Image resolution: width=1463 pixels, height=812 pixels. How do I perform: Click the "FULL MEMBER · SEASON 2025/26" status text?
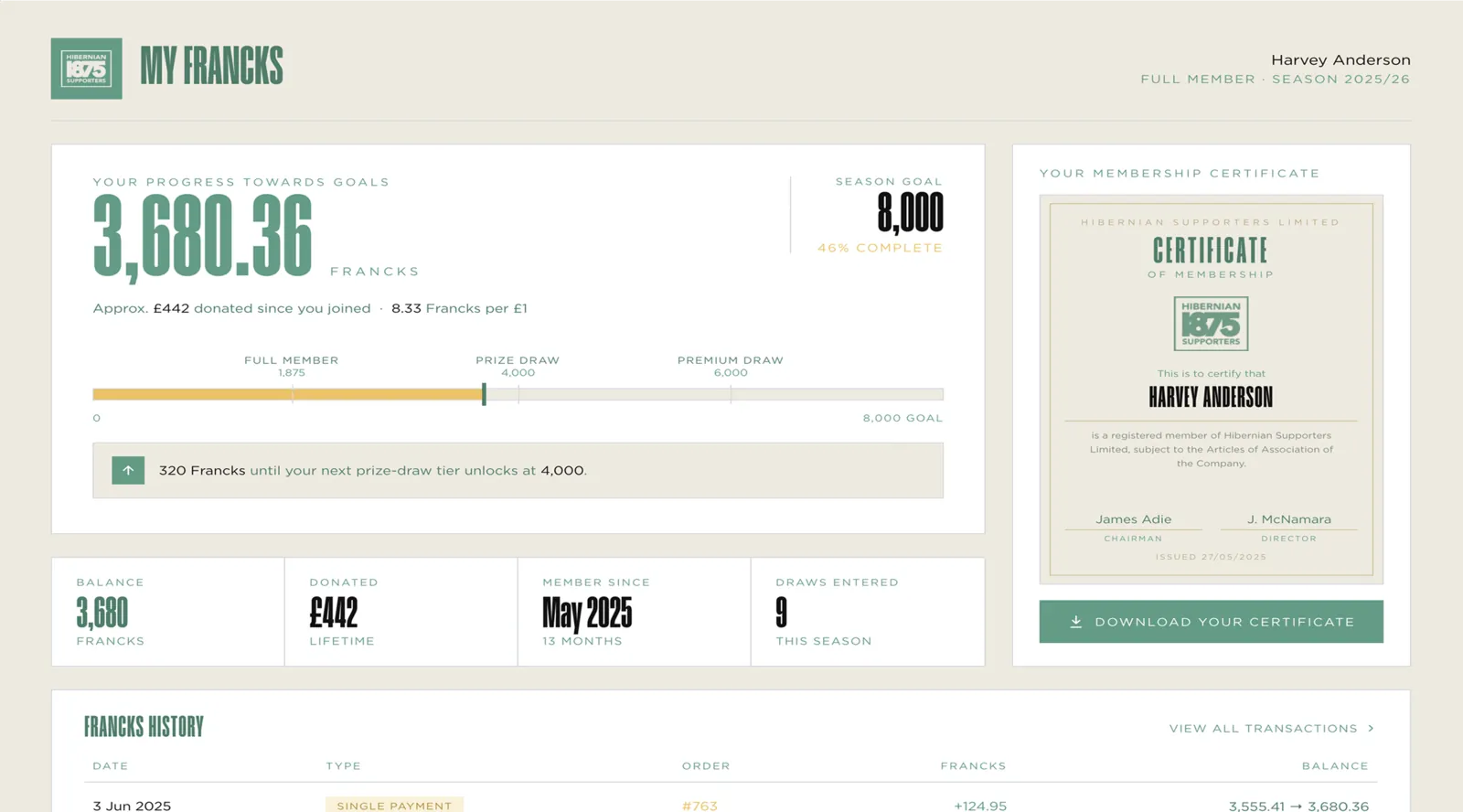[1275, 80]
